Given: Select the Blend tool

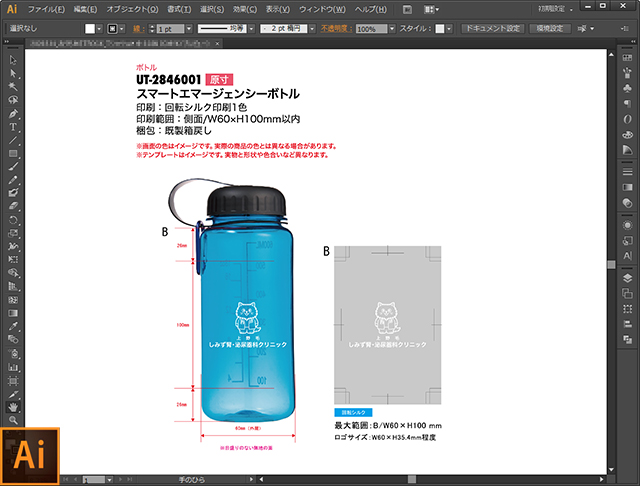Looking at the screenshot, I should pyautogui.click(x=13, y=340).
